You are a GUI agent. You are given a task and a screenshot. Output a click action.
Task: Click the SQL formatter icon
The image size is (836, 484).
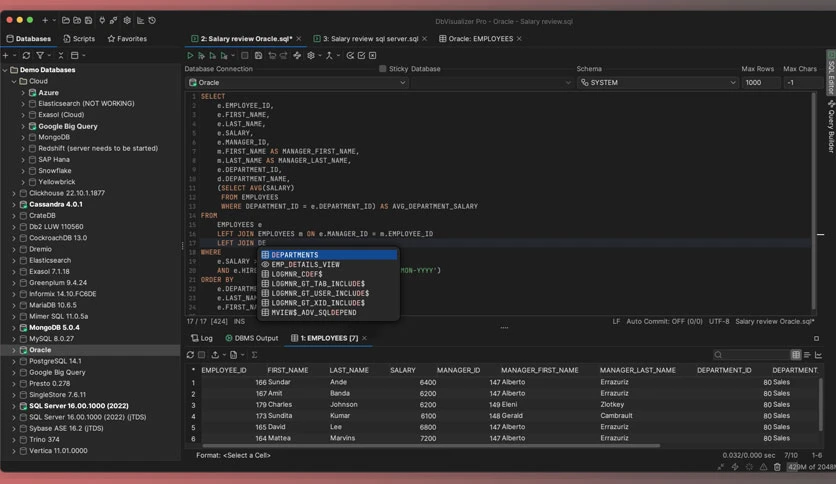[x=297, y=55]
